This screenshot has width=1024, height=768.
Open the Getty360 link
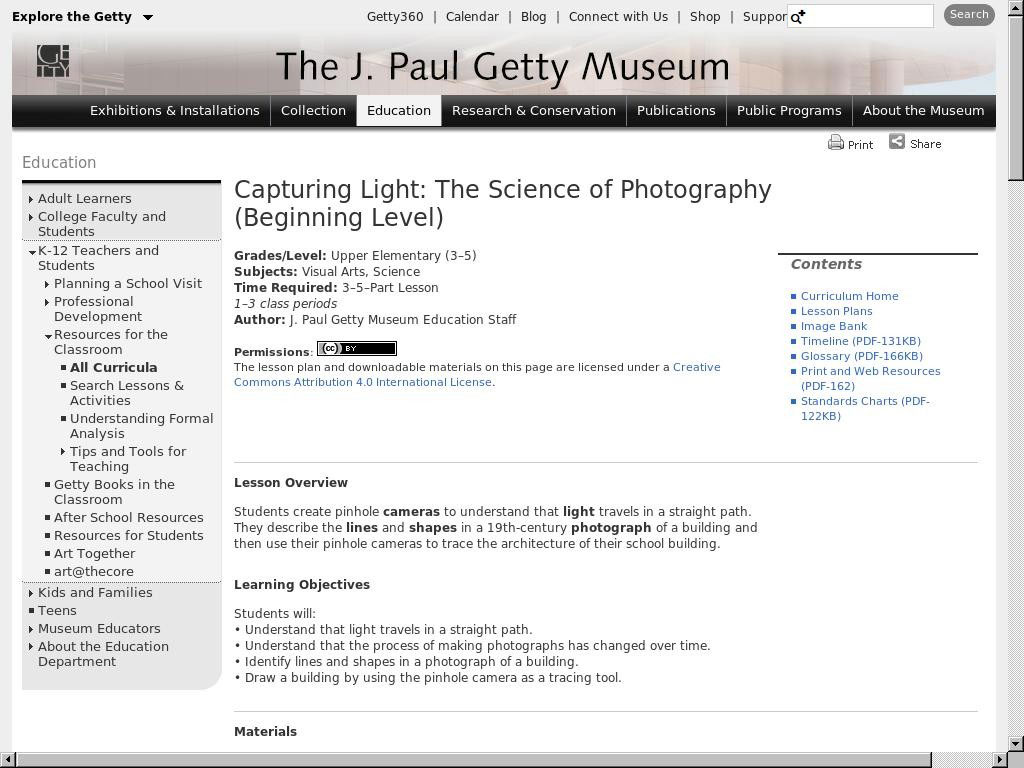coord(395,17)
